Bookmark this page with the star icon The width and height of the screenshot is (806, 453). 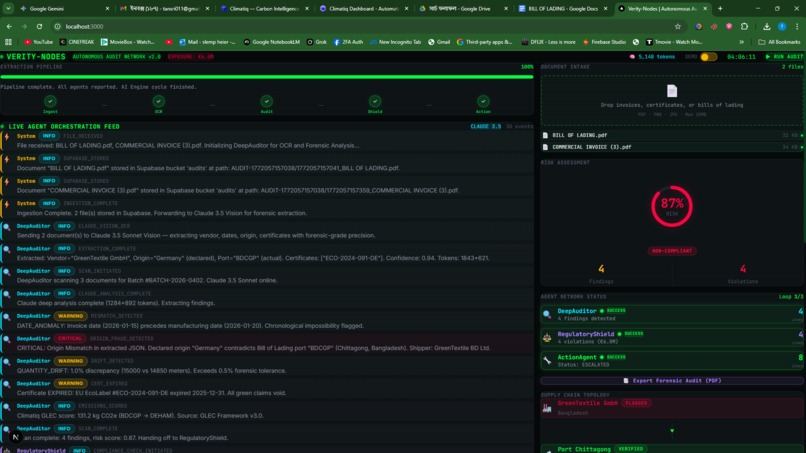click(x=677, y=26)
